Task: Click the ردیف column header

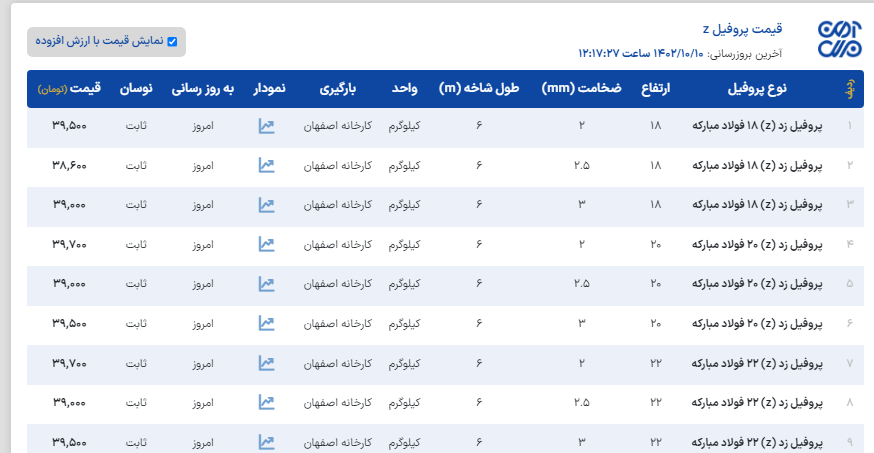Action: (x=850, y=89)
